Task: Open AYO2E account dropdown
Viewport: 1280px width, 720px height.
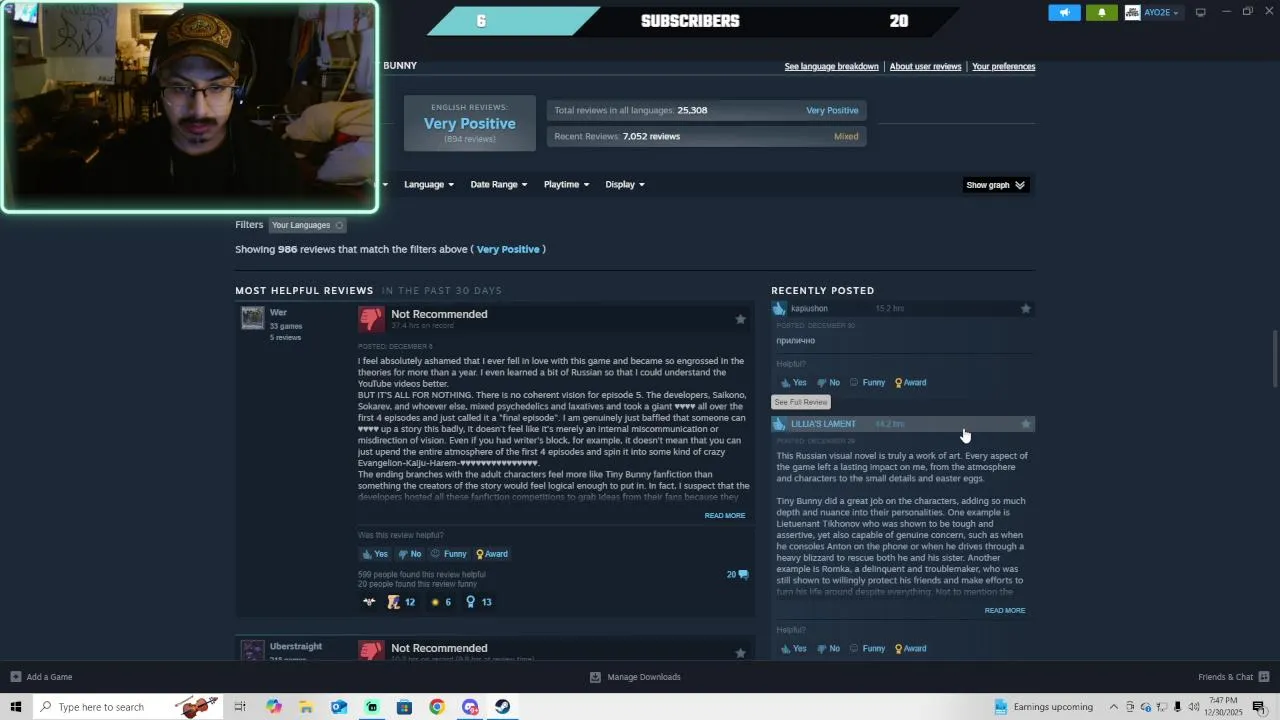Action: tap(1153, 13)
